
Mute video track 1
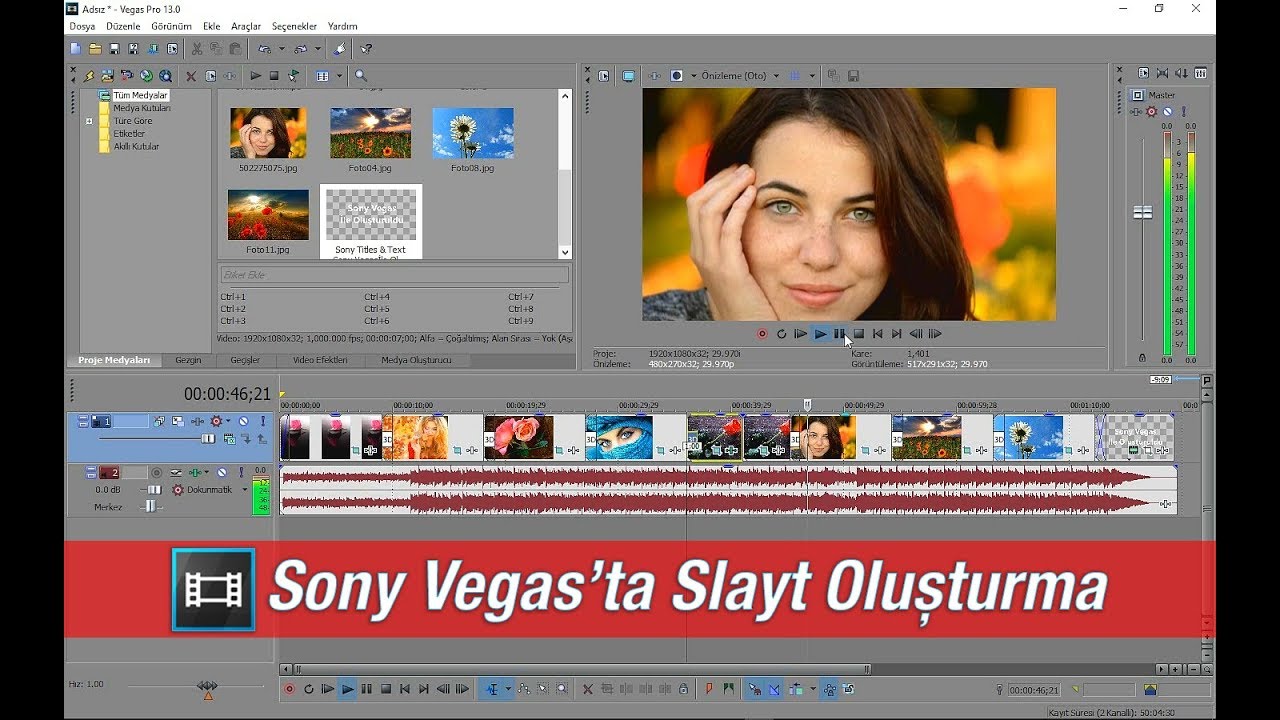[243, 421]
